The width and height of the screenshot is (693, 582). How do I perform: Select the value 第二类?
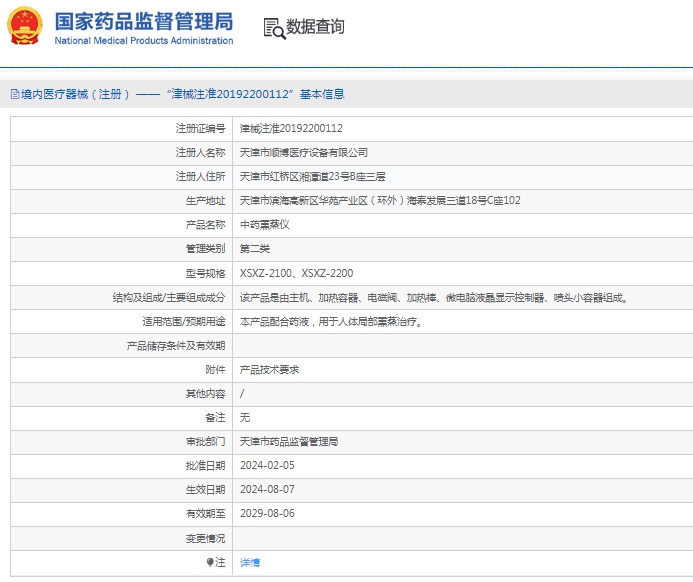pos(255,249)
